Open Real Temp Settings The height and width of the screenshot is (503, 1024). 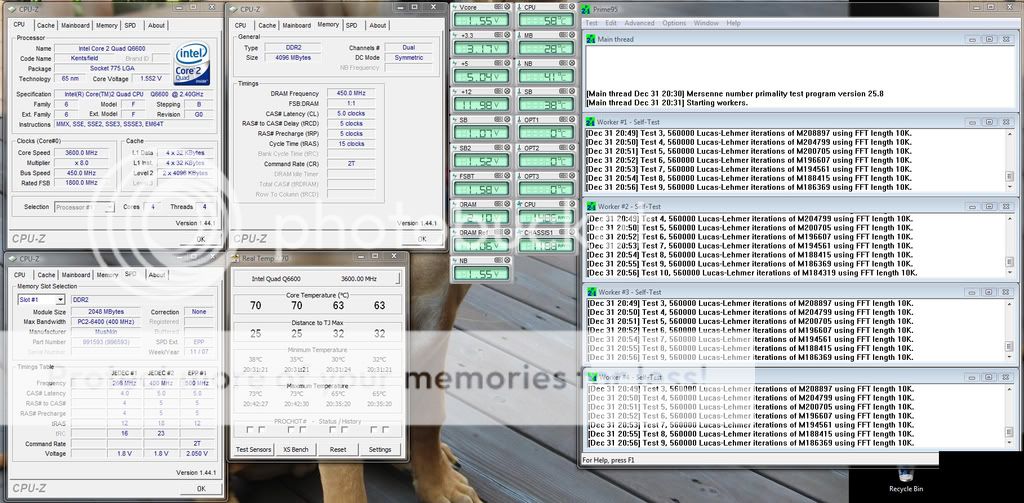click(380, 449)
